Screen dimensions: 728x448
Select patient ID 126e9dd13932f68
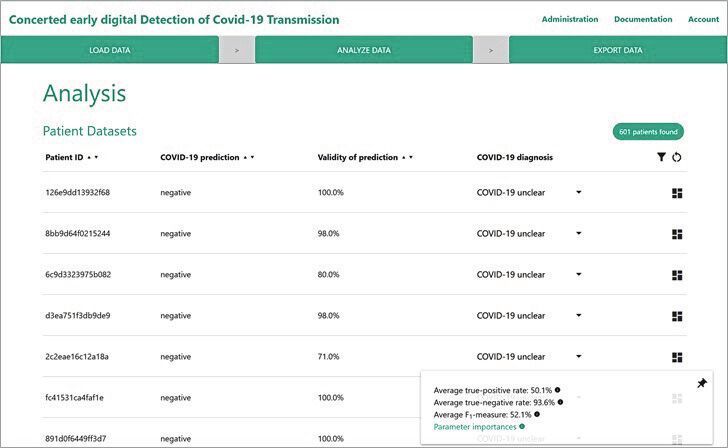(78, 192)
